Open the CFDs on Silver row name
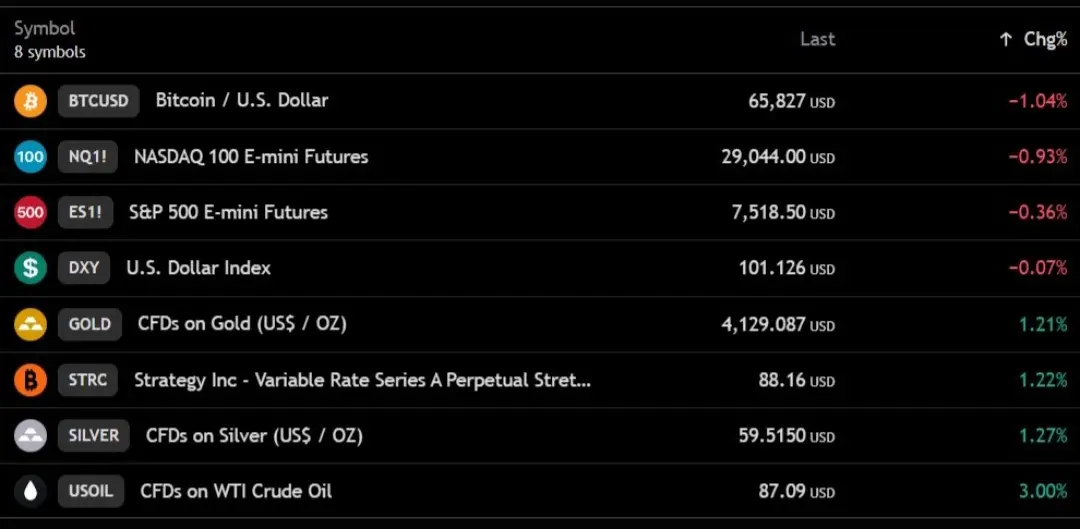This screenshot has width=1080, height=529. tap(254, 435)
